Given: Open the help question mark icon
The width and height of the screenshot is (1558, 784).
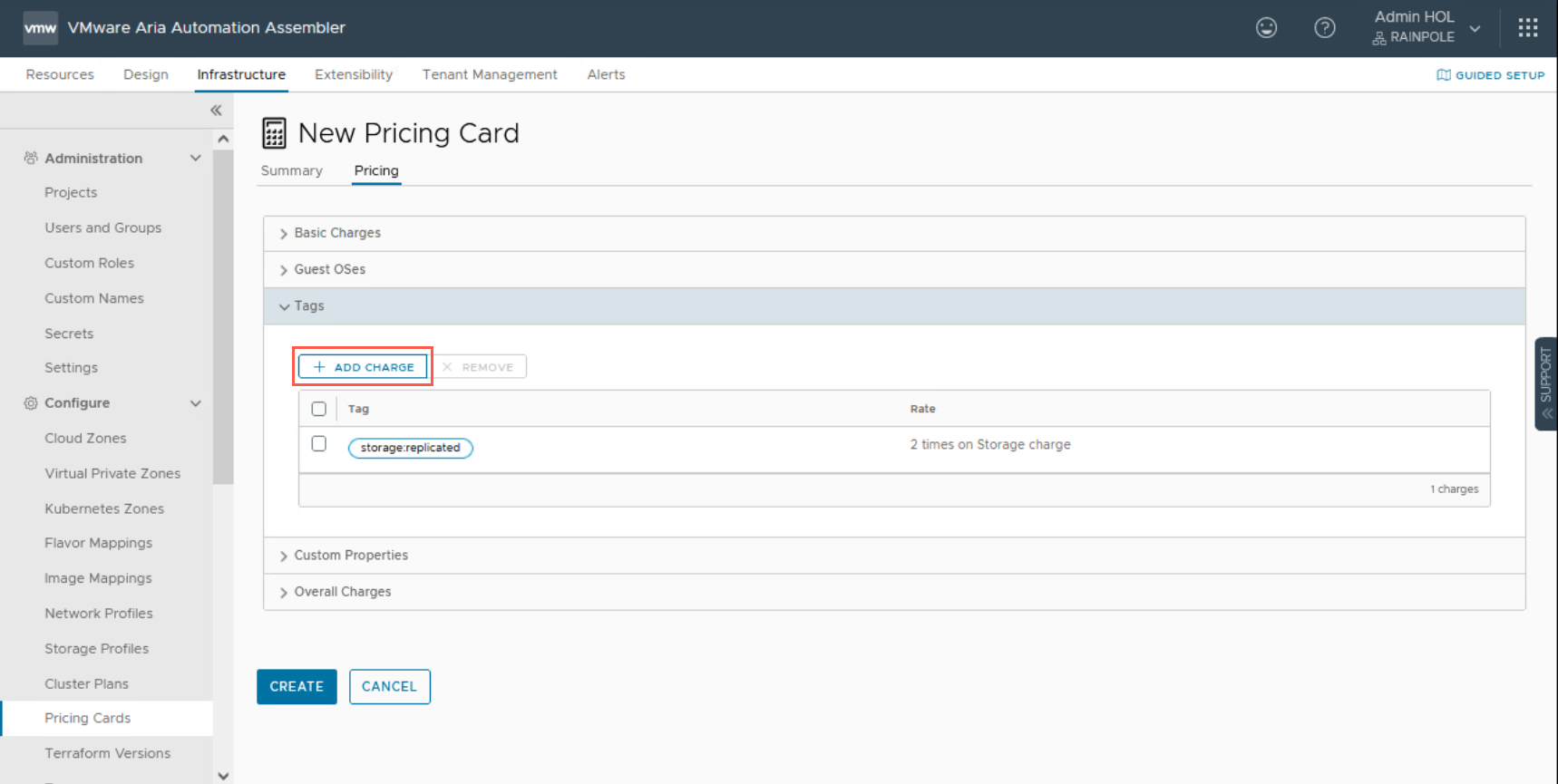Looking at the screenshot, I should click(1324, 28).
